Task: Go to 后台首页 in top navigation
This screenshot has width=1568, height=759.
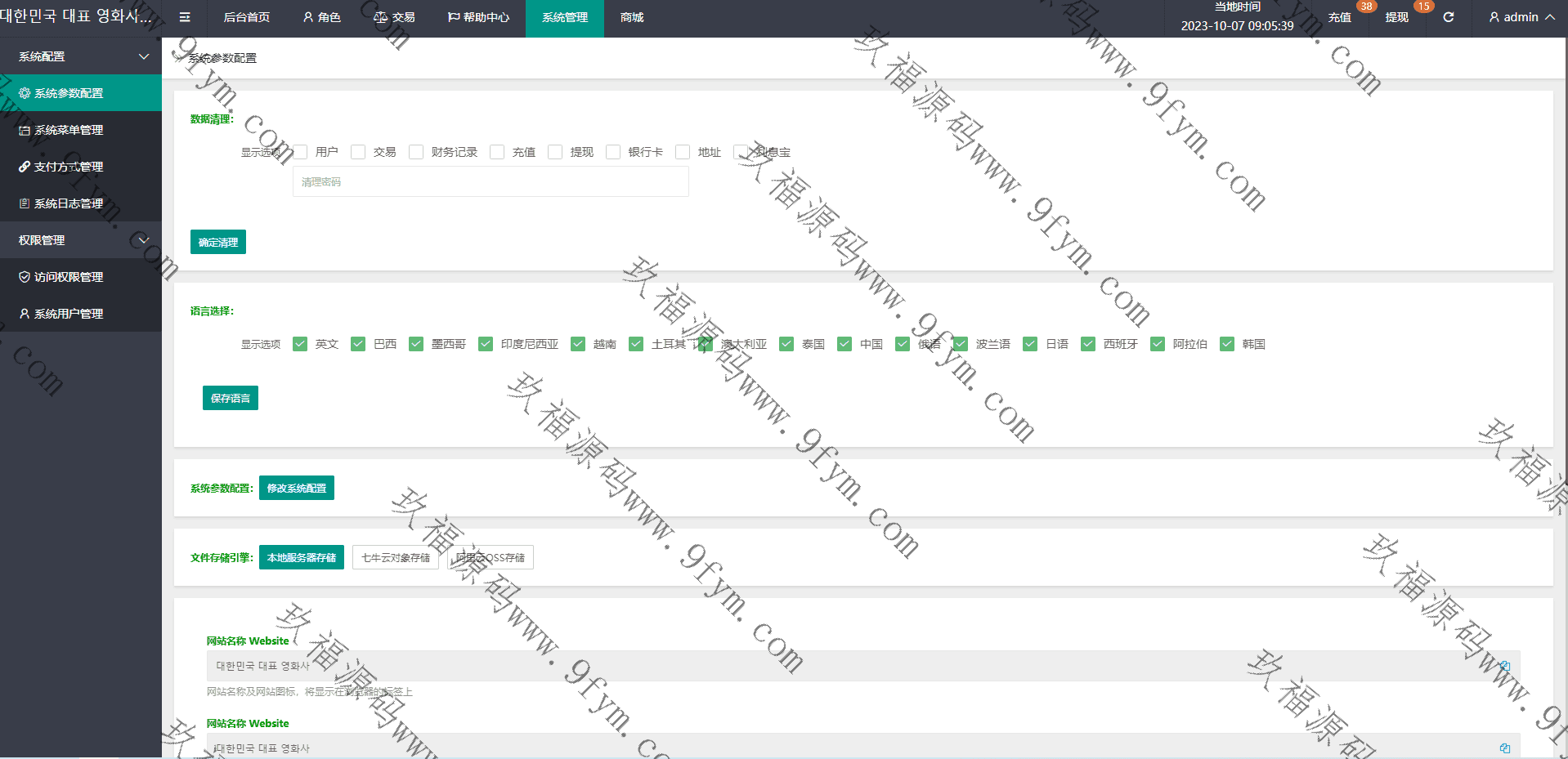Action: click(246, 17)
